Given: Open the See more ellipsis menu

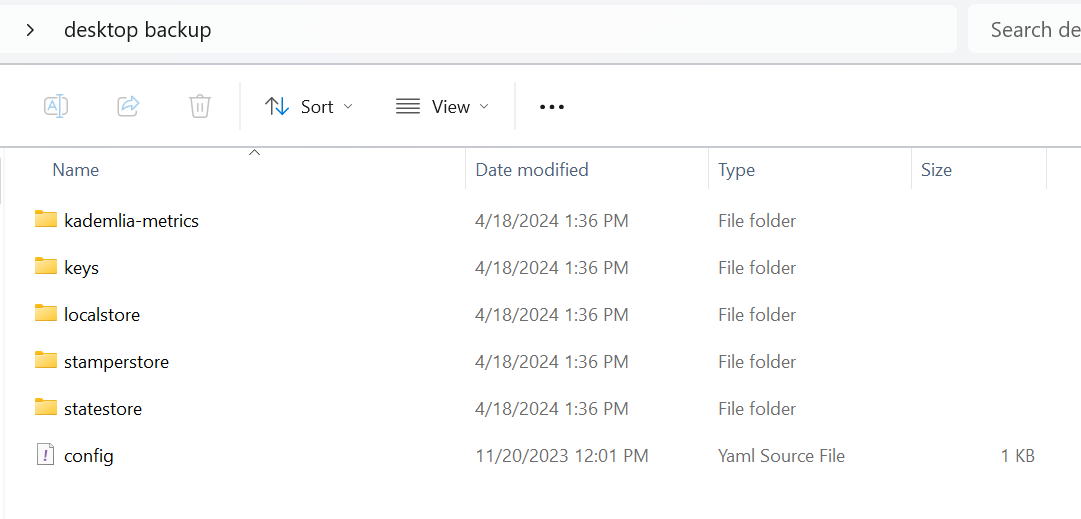Looking at the screenshot, I should (x=552, y=107).
